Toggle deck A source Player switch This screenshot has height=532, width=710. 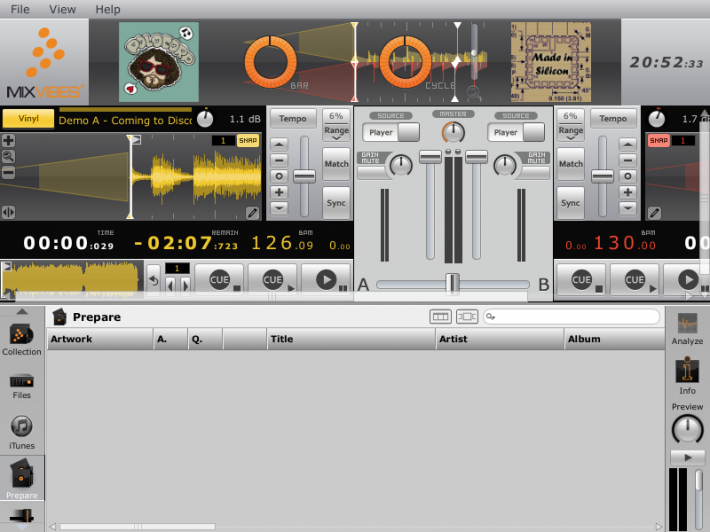[391, 132]
